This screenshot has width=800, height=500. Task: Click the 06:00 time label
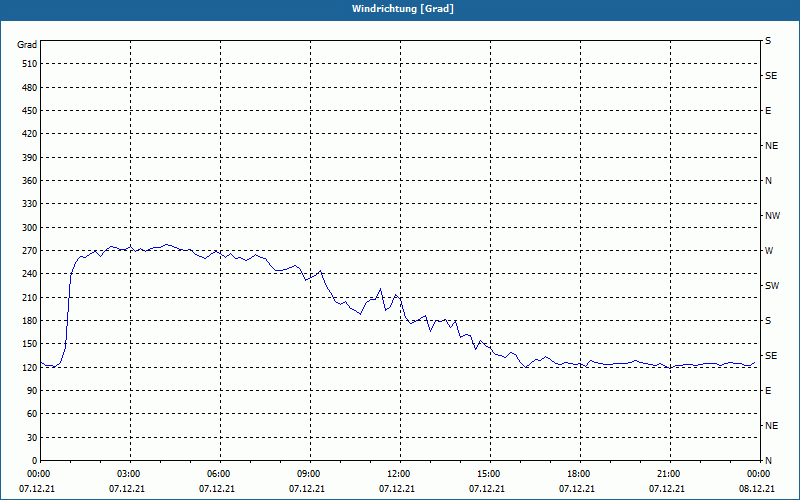tap(219, 474)
